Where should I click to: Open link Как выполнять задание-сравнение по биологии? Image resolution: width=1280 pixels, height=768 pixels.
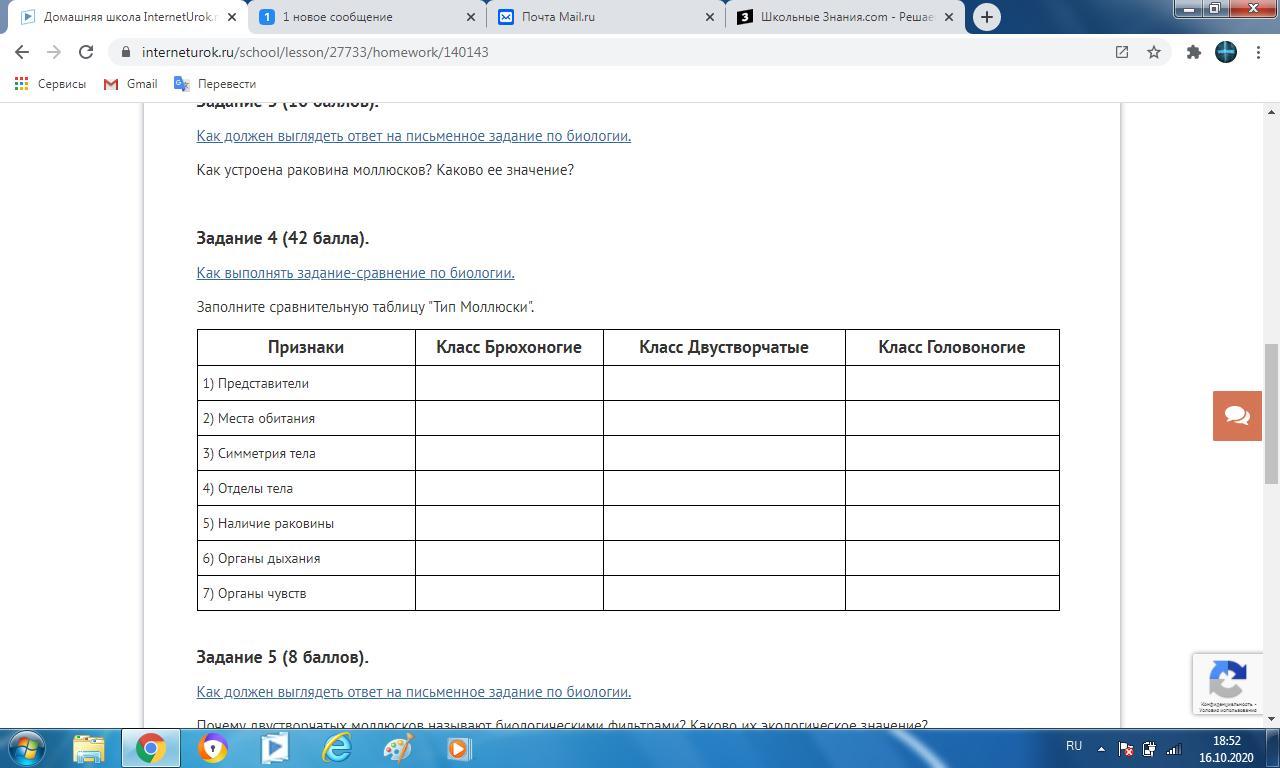(355, 273)
